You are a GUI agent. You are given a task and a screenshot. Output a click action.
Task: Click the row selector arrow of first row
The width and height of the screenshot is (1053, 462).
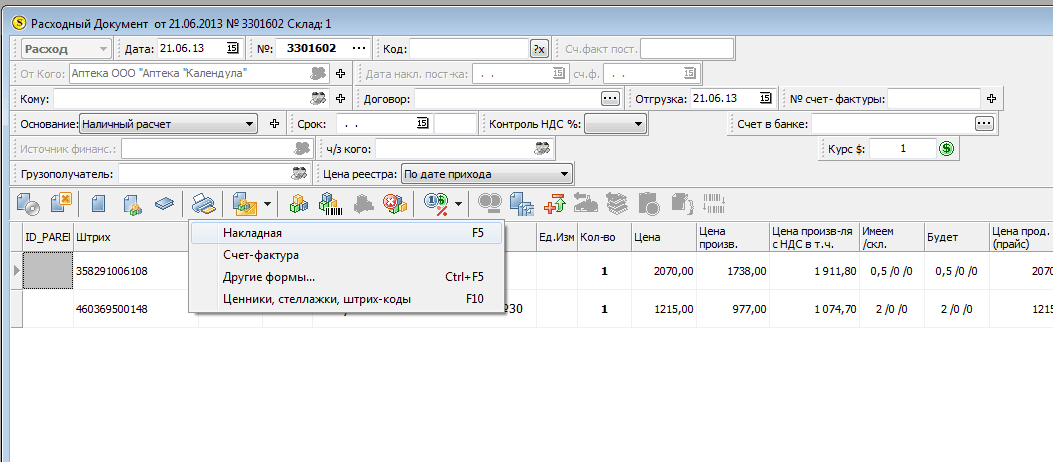(17, 271)
